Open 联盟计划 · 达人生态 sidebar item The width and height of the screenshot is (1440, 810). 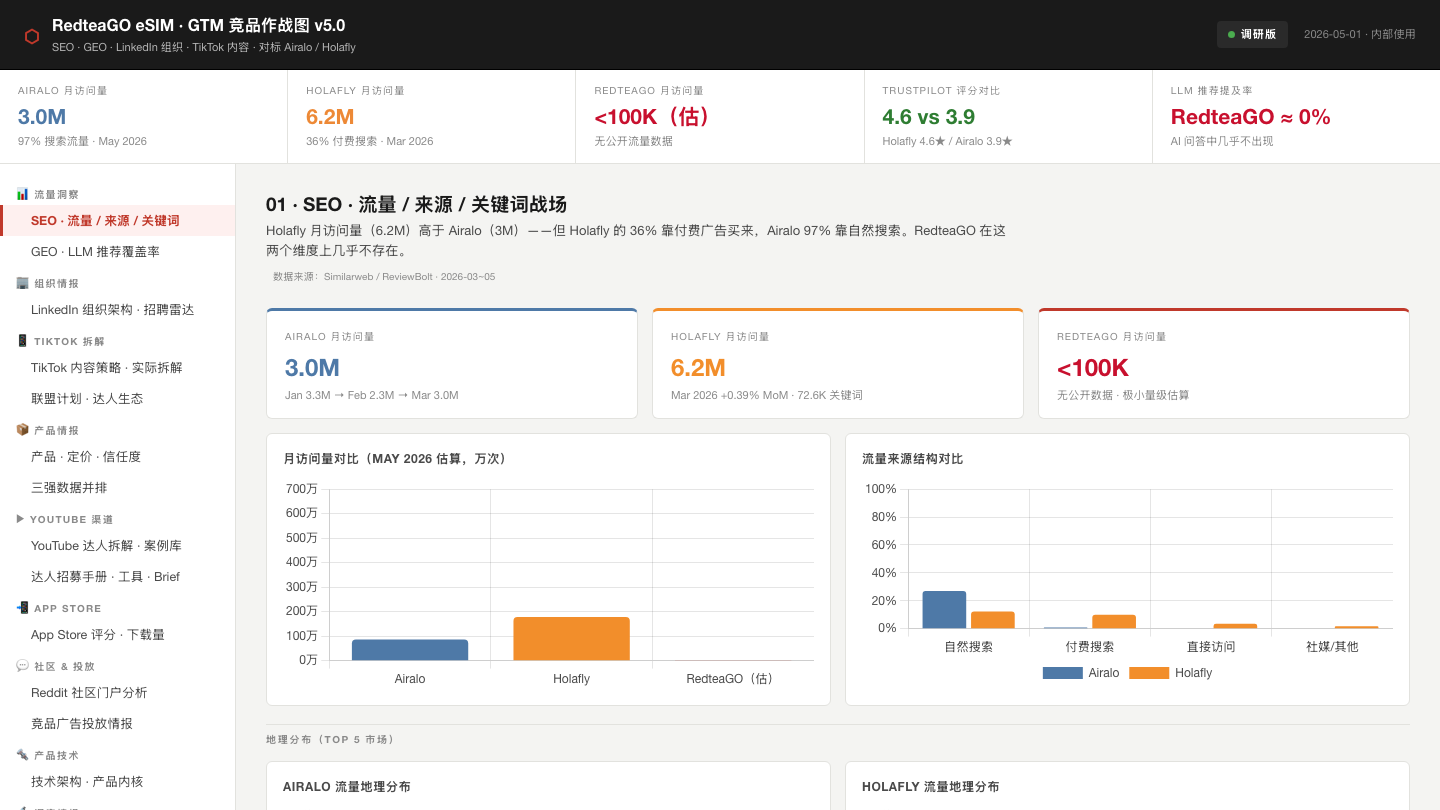pyautogui.click(x=118, y=399)
